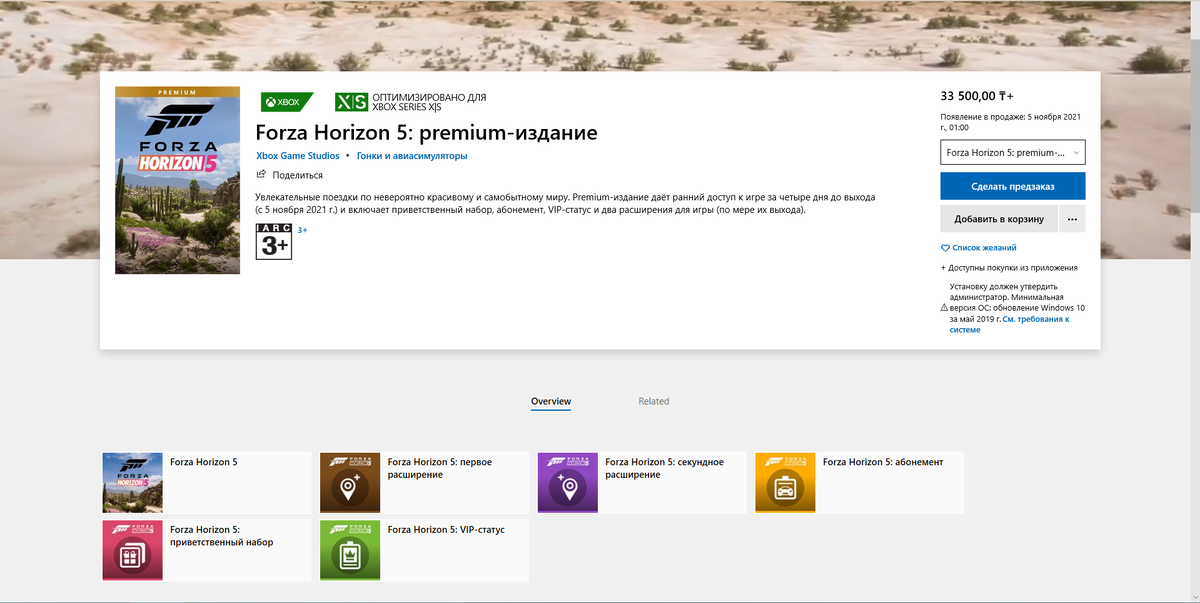1200x603 pixels.
Task: Open the Forza Horizon 5 game thumbnail
Action: click(x=131, y=481)
